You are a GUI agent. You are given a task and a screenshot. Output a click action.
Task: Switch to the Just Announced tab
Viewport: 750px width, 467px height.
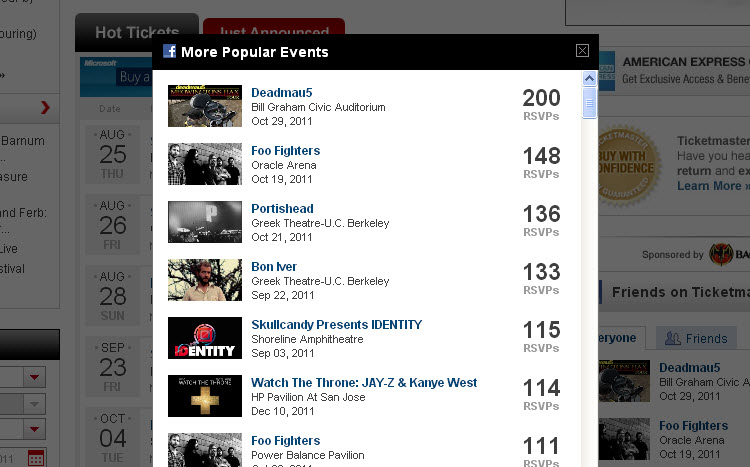pyautogui.click(x=274, y=28)
